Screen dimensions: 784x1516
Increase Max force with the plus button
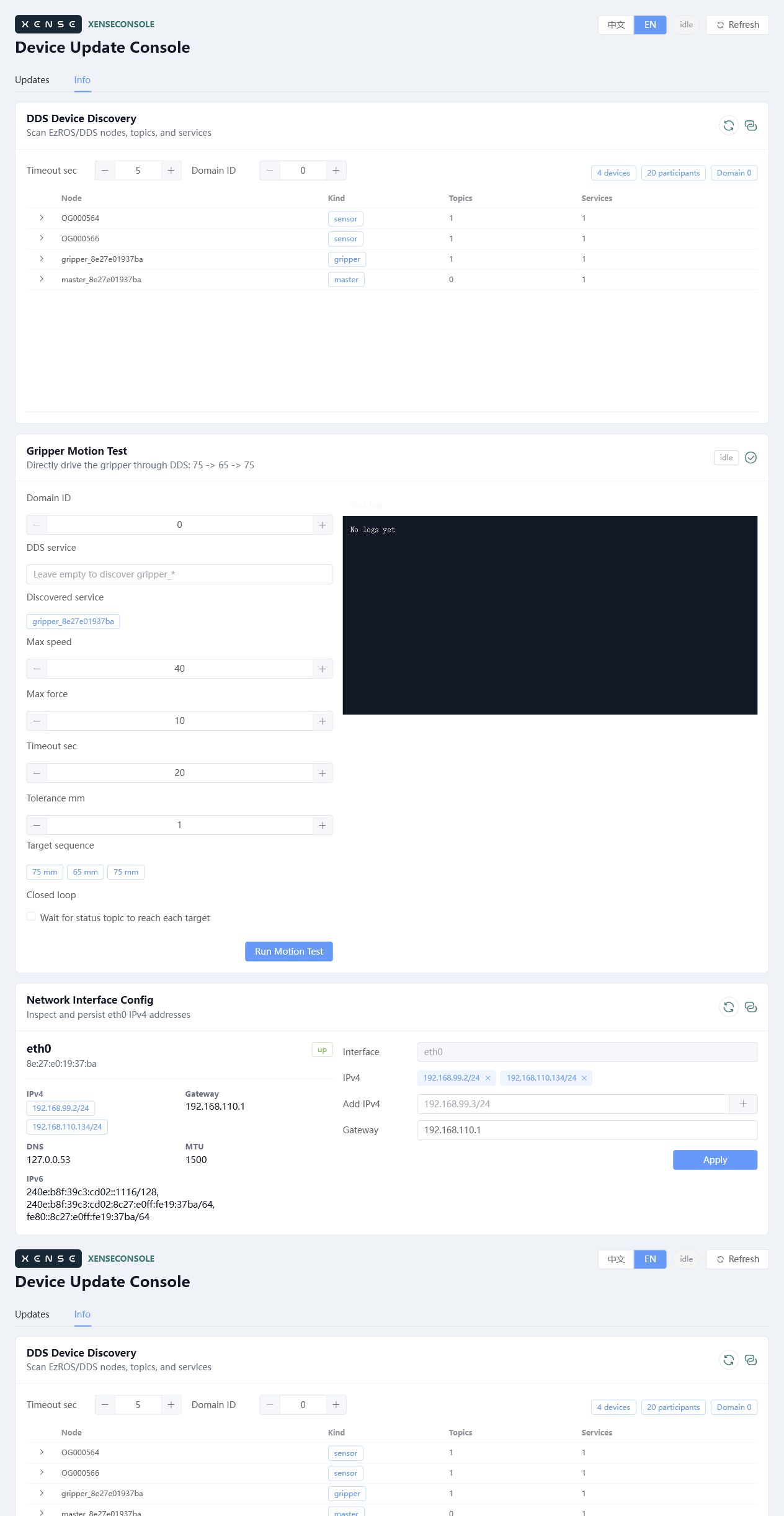pyautogui.click(x=323, y=721)
